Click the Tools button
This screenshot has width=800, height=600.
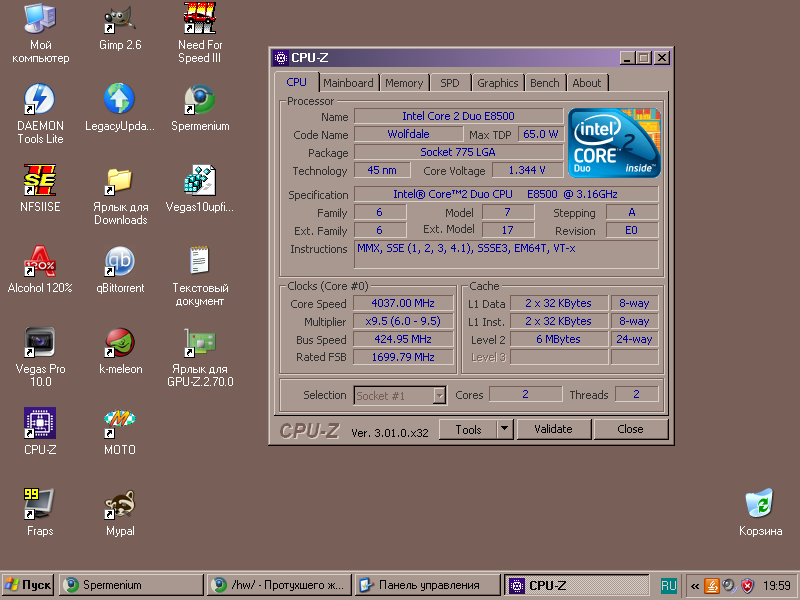[x=468, y=429]
